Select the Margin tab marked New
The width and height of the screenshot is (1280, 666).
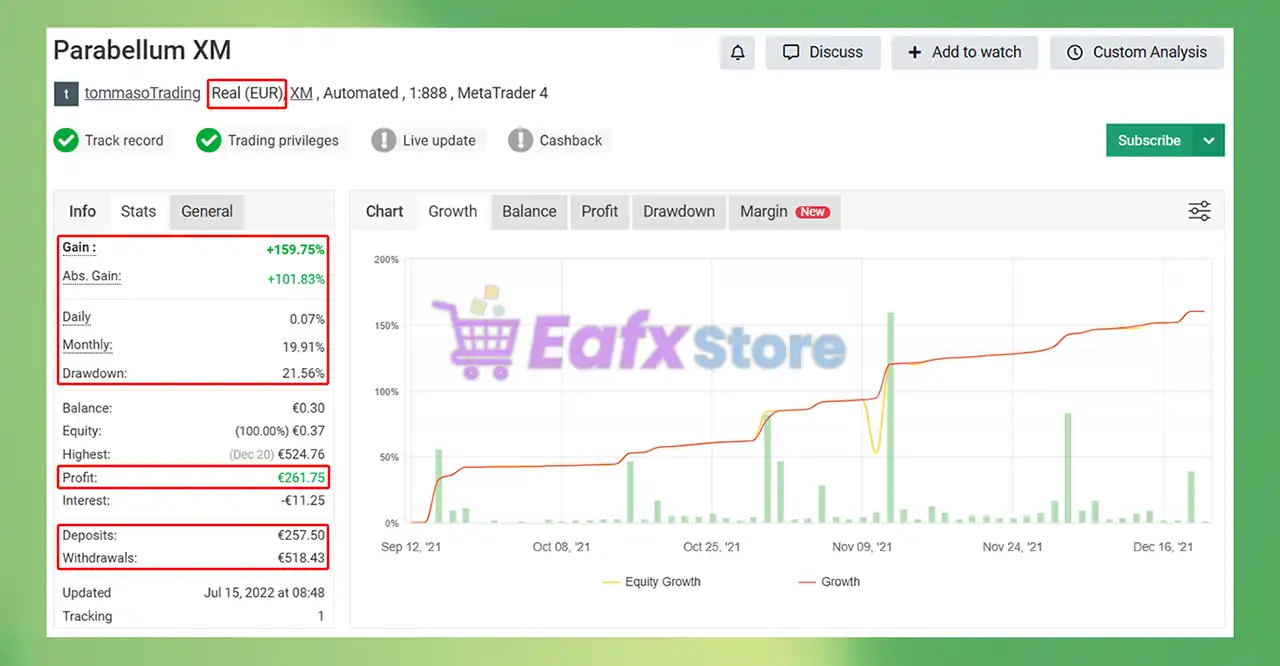pyautogui.click(x=785, y=211)
